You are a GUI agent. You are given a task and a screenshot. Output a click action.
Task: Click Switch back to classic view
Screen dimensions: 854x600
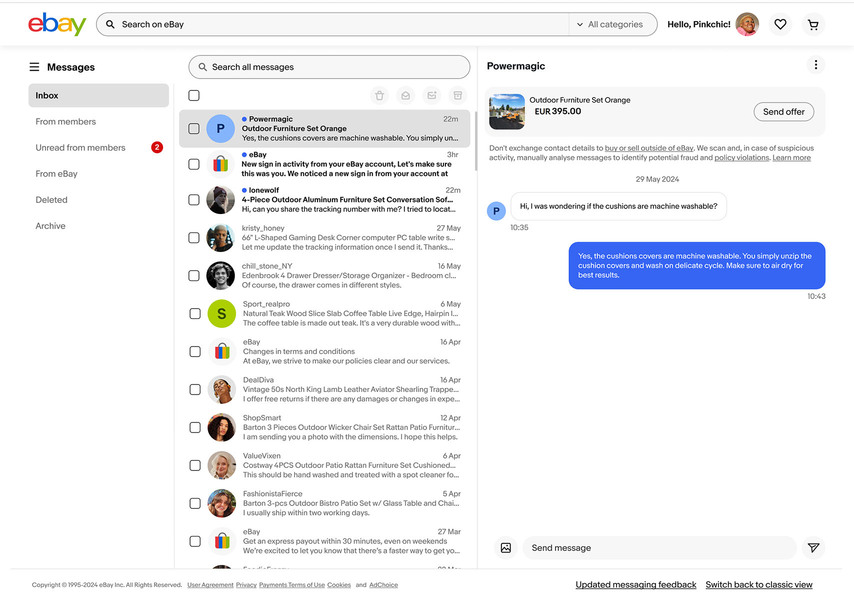point(759,584)
